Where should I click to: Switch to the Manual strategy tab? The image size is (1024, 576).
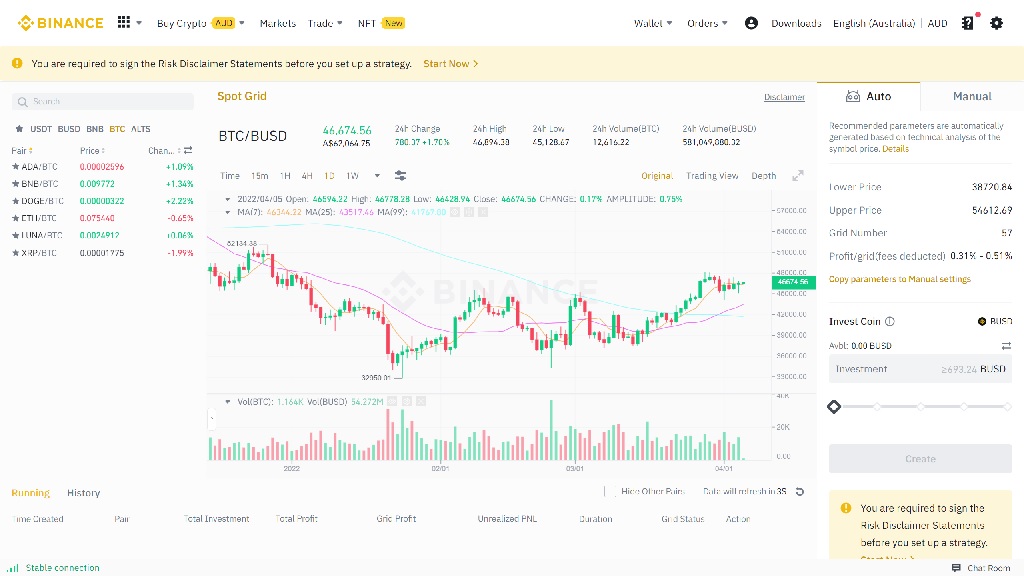pyautogui.click(x=972, y=96)
